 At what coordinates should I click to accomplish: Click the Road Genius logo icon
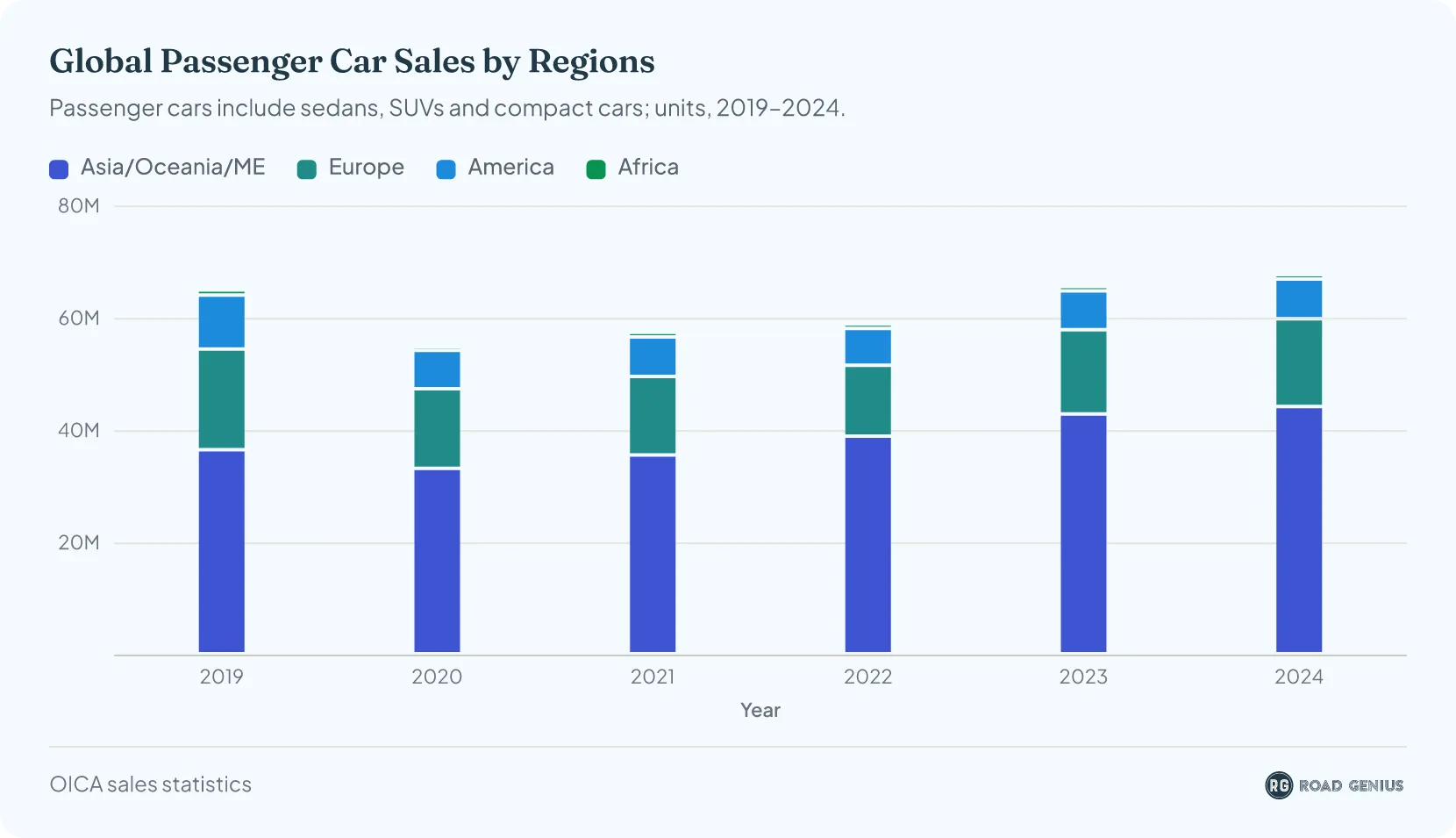coord(1279,785)
